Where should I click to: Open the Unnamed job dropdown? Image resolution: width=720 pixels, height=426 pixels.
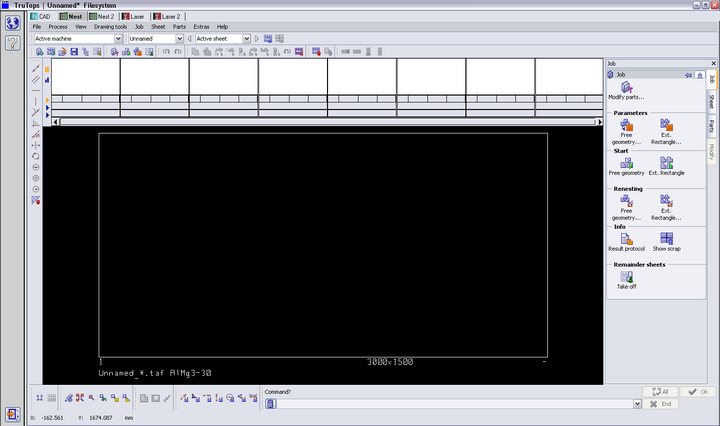180,39
